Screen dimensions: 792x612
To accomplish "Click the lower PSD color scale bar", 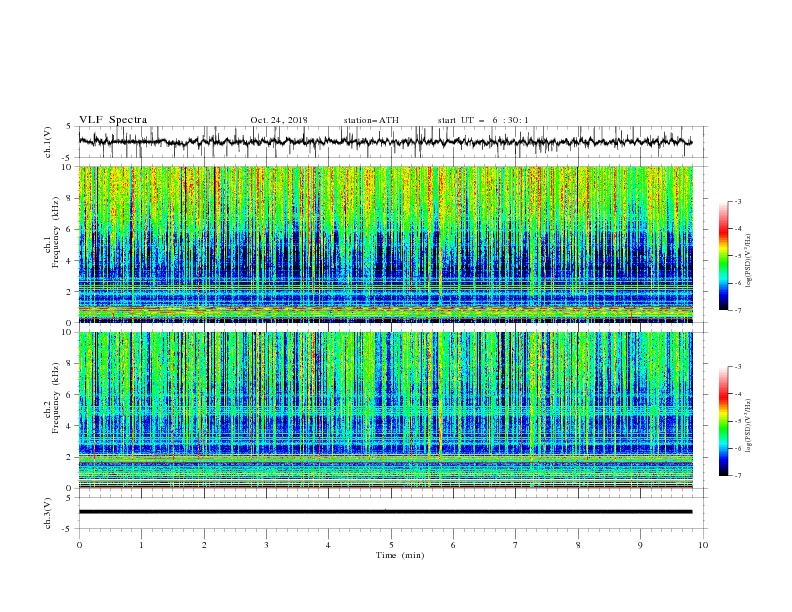I will 723,421.
